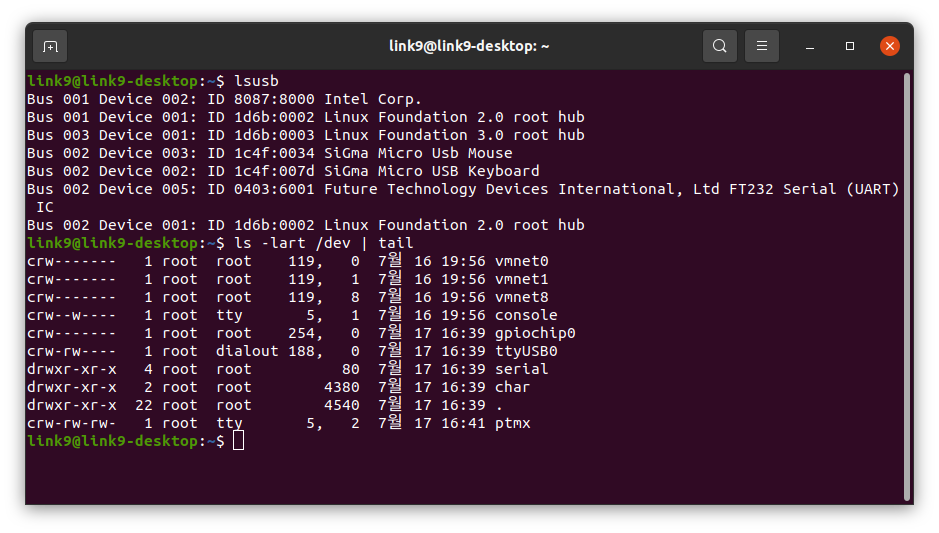Click the ID 0403:6001 text

pyautogui.click(x=261, y=189)
